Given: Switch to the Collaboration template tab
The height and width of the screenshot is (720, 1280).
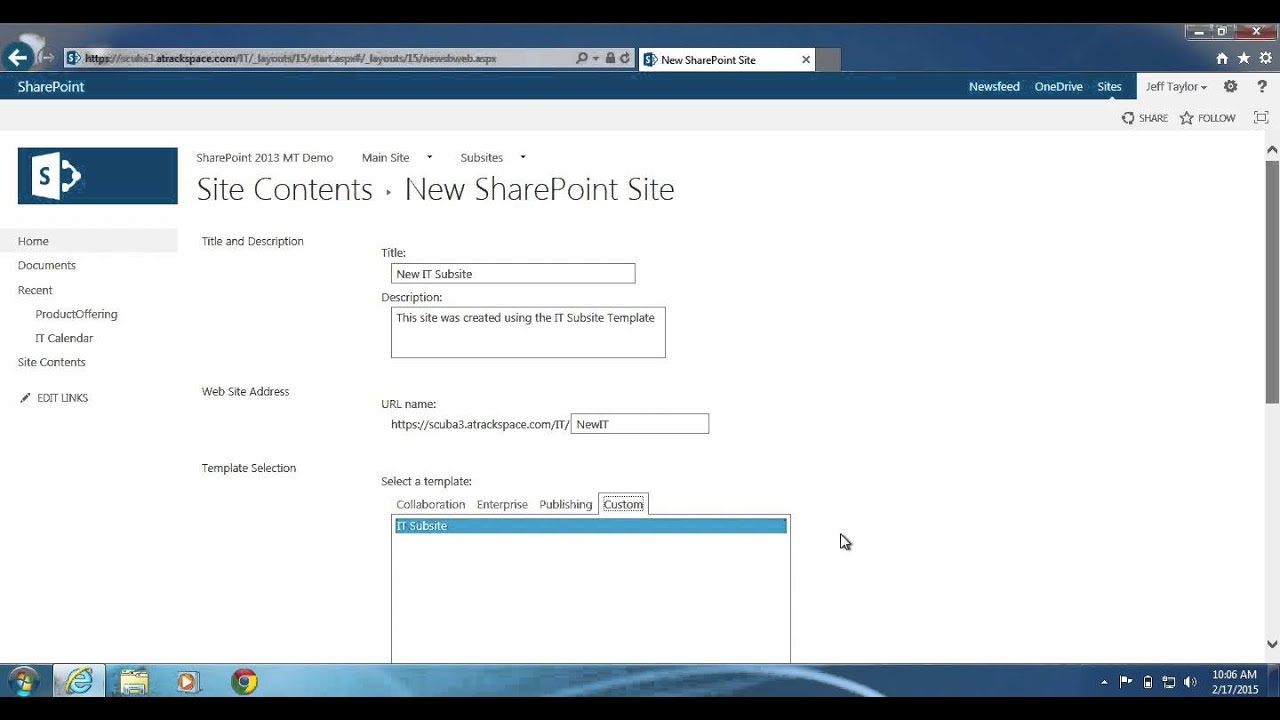Looking at the screenshot, I should coord(431,504).
